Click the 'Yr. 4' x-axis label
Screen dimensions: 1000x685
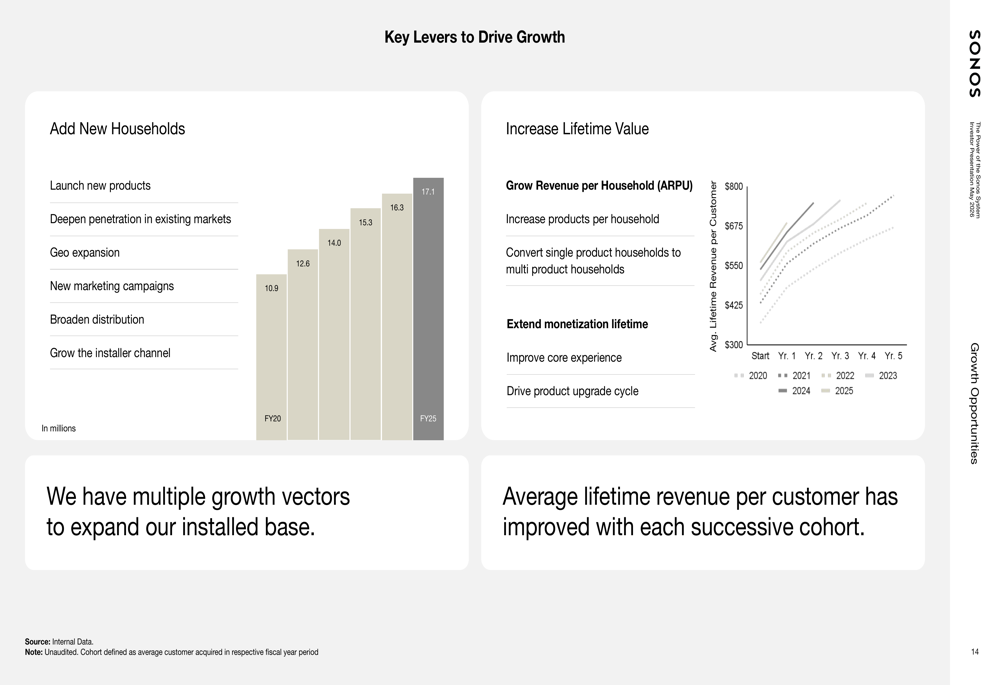click(x=867, y=356)
